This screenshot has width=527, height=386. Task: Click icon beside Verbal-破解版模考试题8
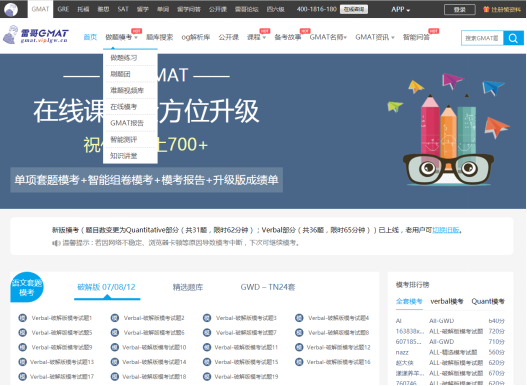(299, 333)
